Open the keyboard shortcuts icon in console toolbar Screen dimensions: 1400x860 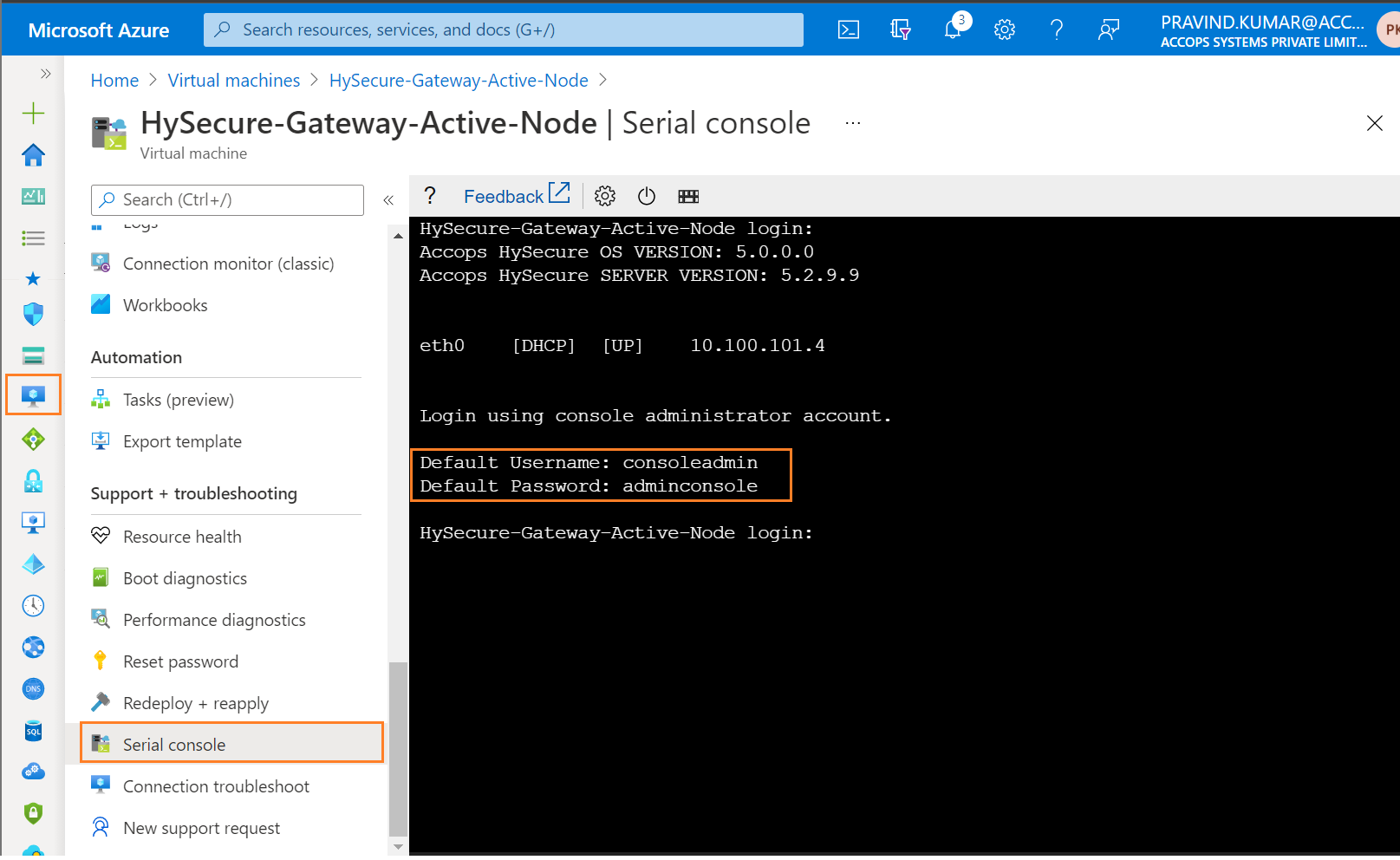(x=688, y=196)
